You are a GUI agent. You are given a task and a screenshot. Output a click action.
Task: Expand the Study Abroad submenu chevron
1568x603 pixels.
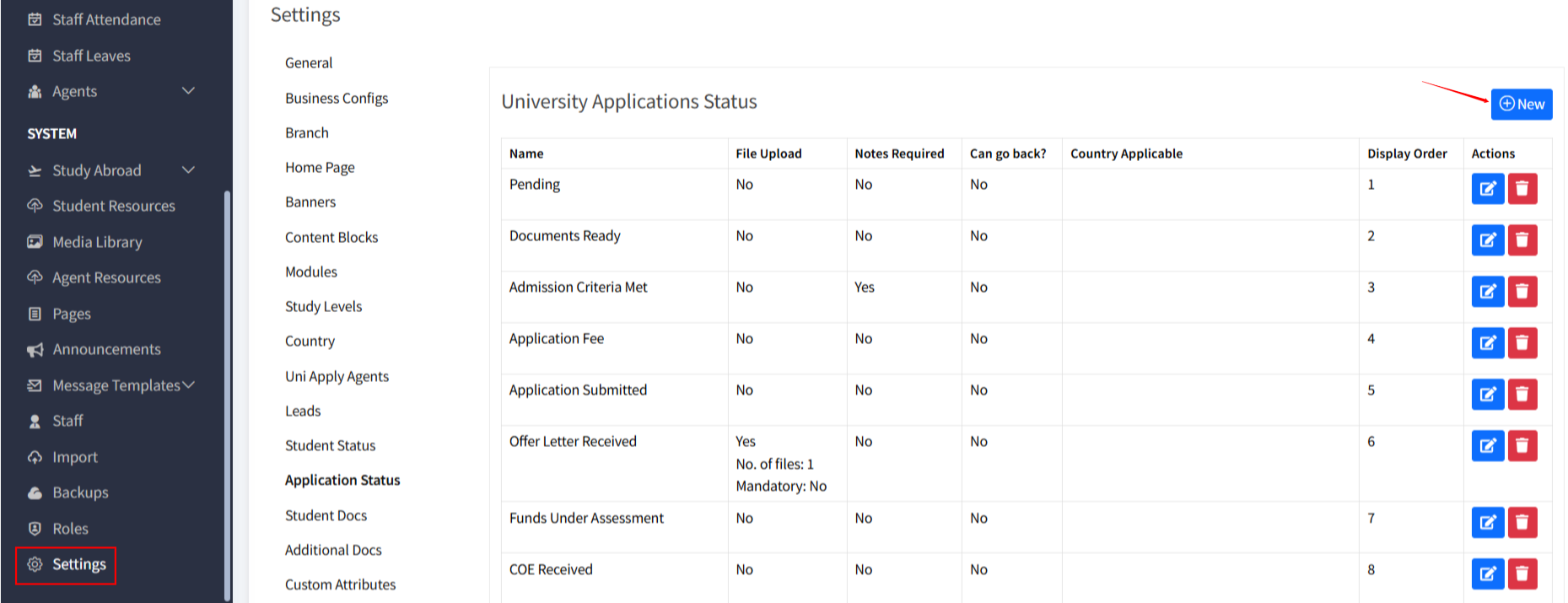click(x=188, y=170)
